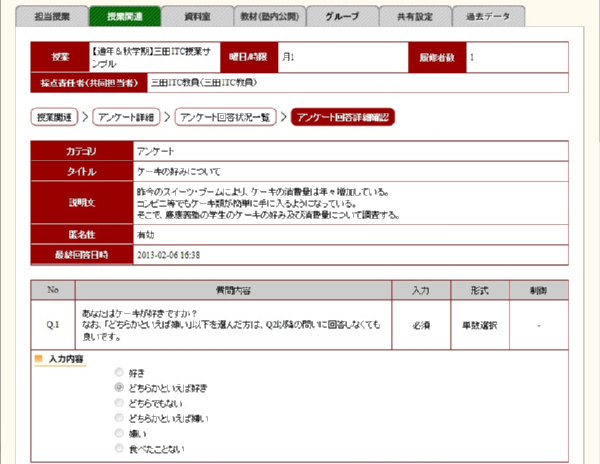Select the 嫌い radio button
600x464 pixels.
tap(120, 434)
